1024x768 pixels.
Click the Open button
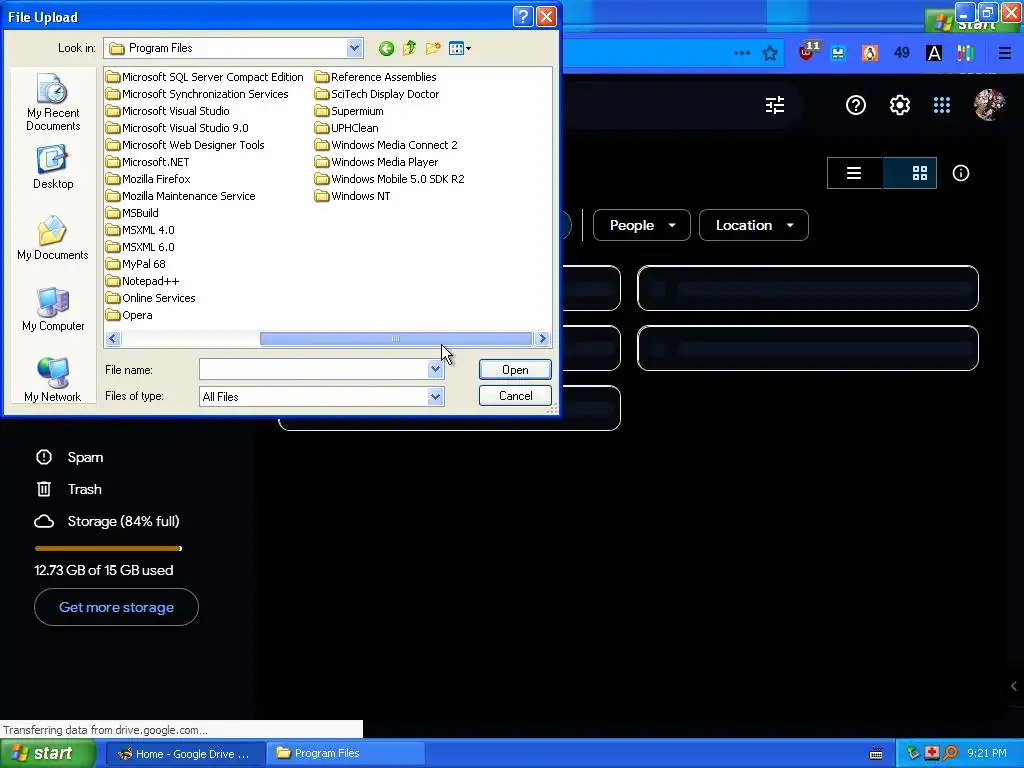515,370
